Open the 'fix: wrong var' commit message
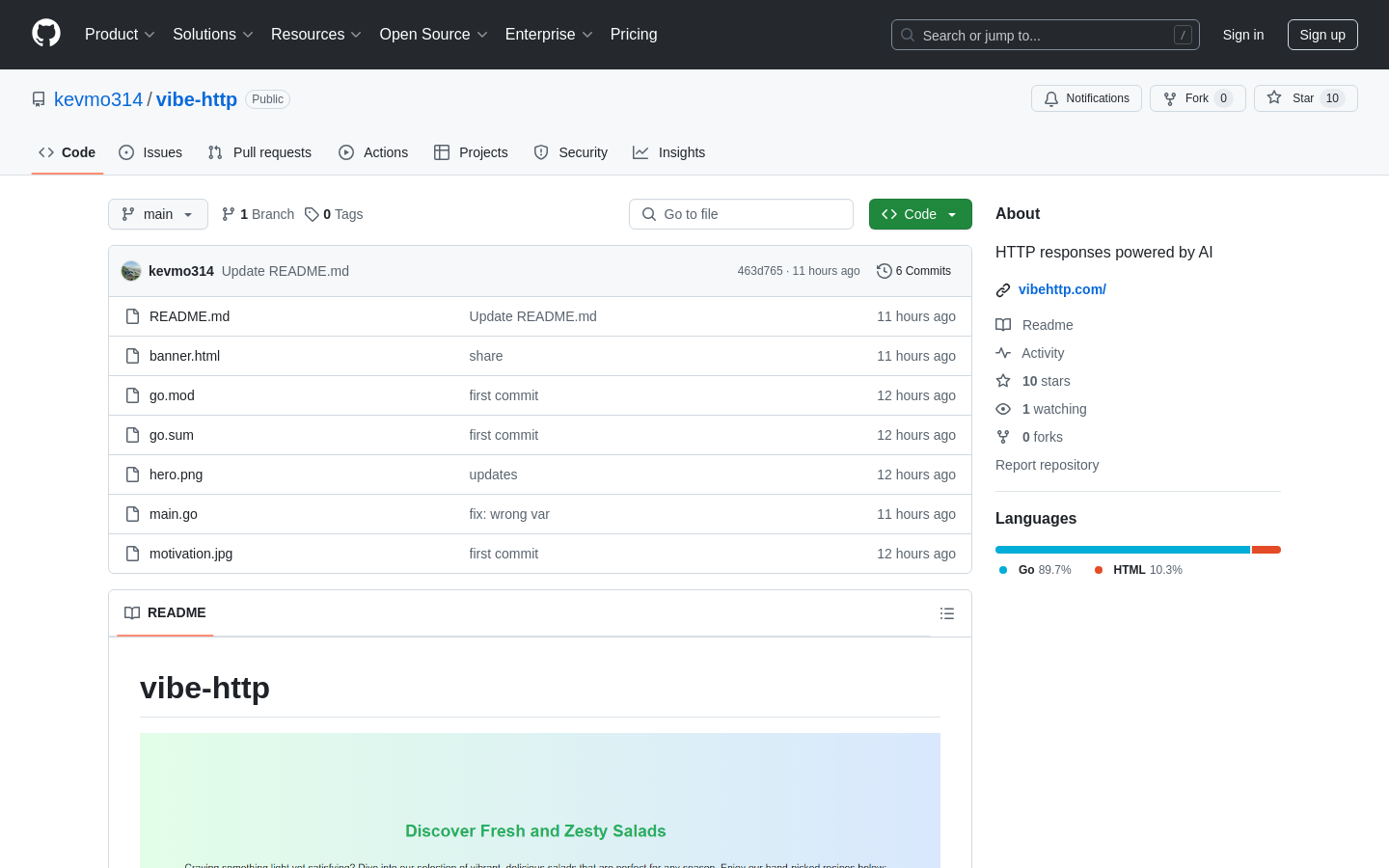This screenshot has width=1389, height=868. coord(509,514)
